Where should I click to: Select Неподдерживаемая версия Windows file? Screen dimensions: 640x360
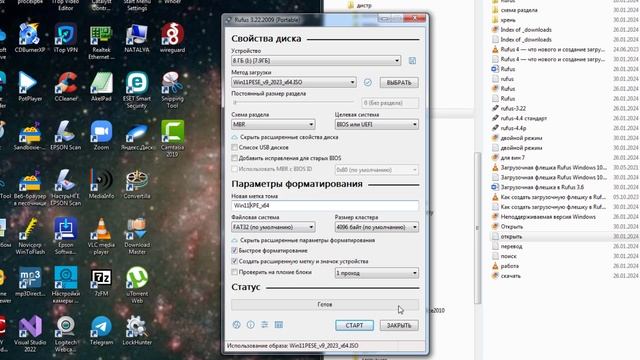tap(544, 217)
